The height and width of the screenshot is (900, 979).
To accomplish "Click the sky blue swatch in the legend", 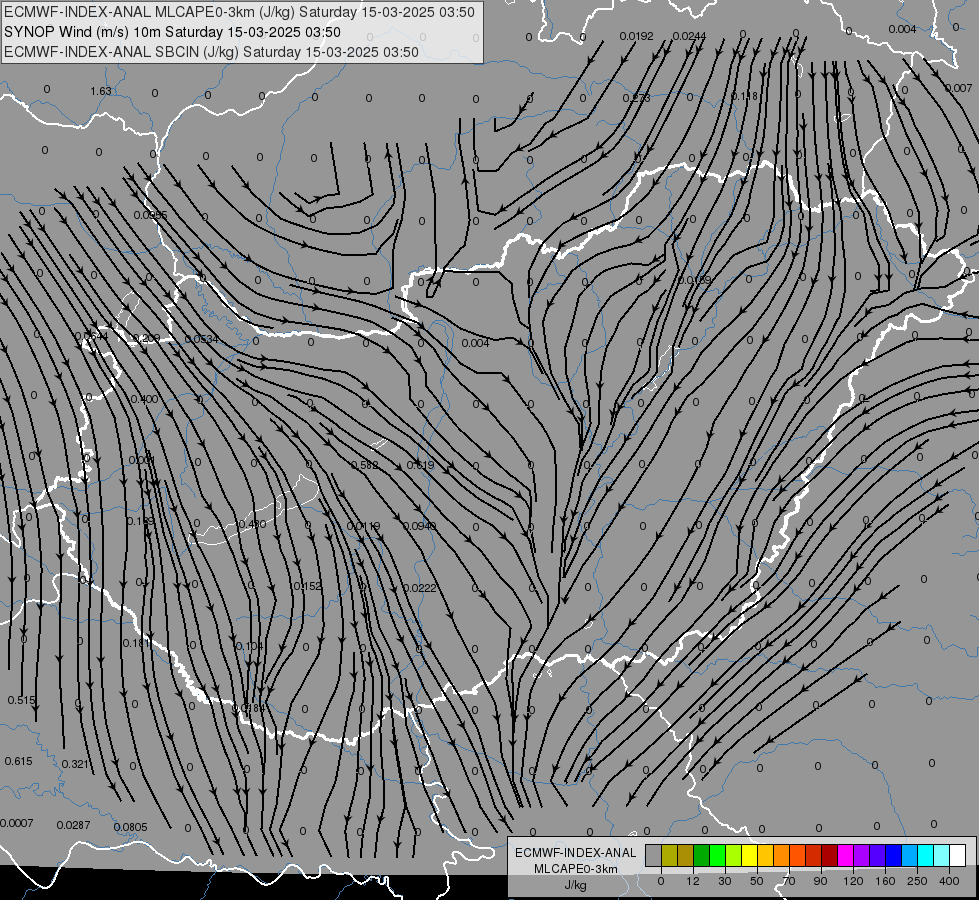I will (x=910, y=855).
